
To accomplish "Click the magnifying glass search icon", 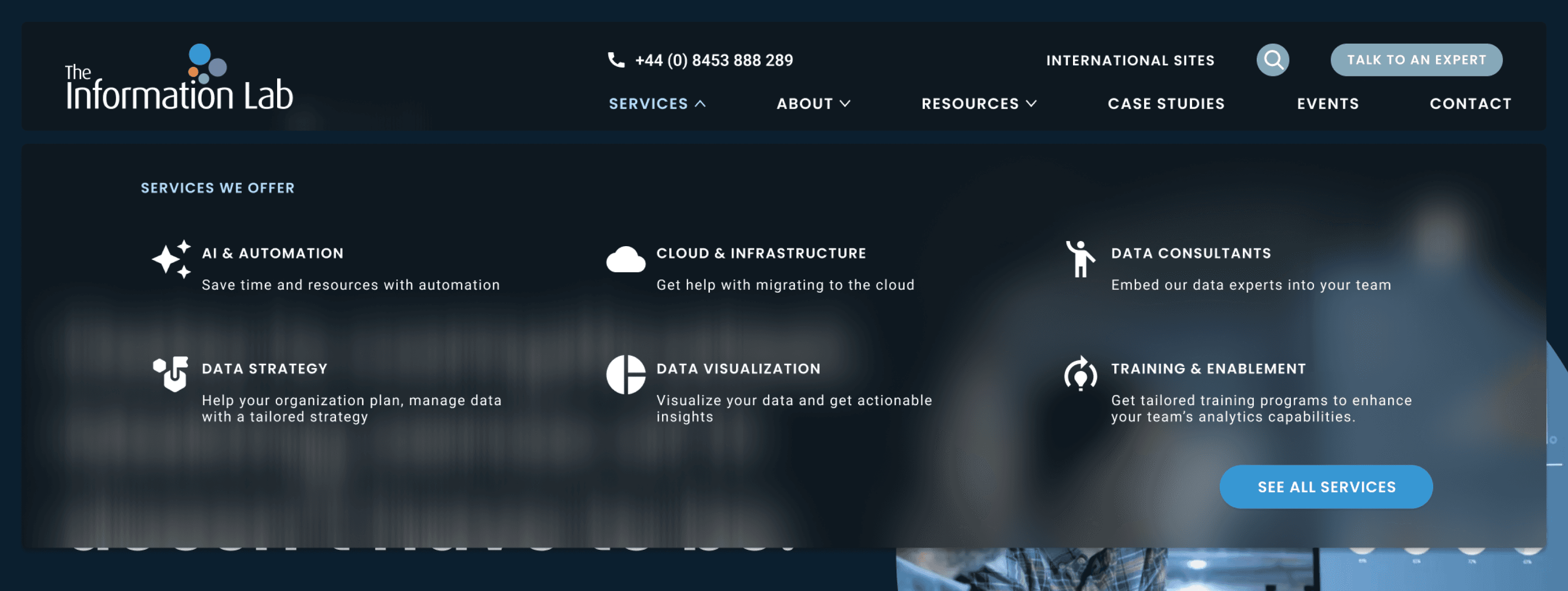I will pyautogui.click(x=1273, y=60).
